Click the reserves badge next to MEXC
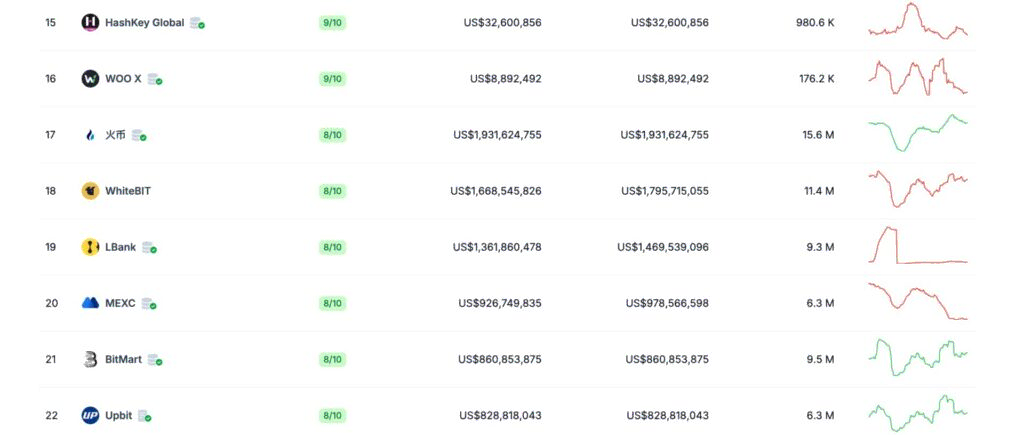Viewport: 1024px width, 435px height. coord(149,304)
